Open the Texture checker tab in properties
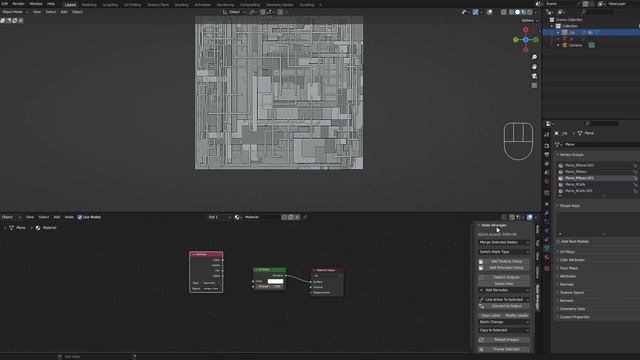Screen dimensions: 640x360 coord(547,268)
